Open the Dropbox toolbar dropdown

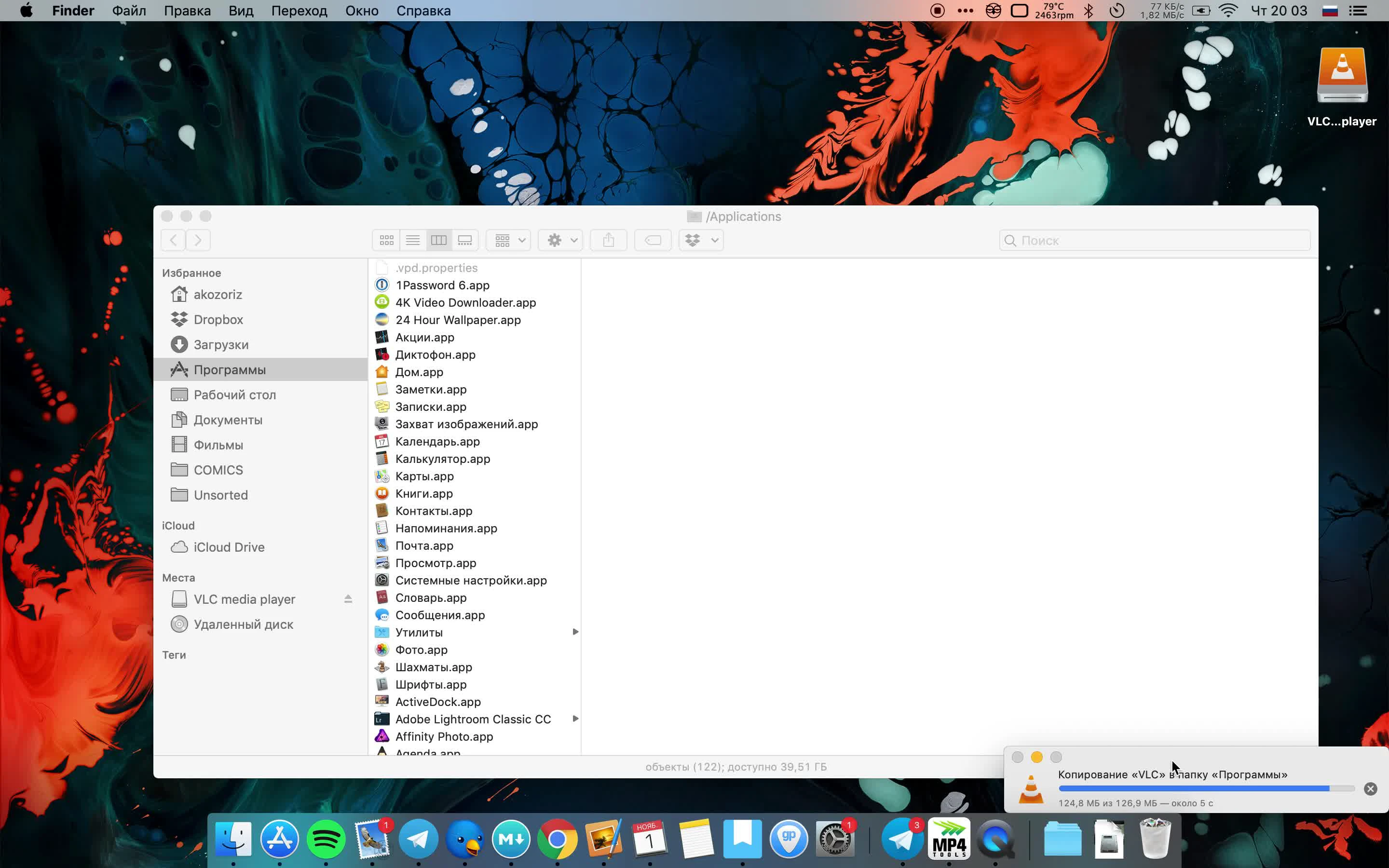(x=701, y=240)
